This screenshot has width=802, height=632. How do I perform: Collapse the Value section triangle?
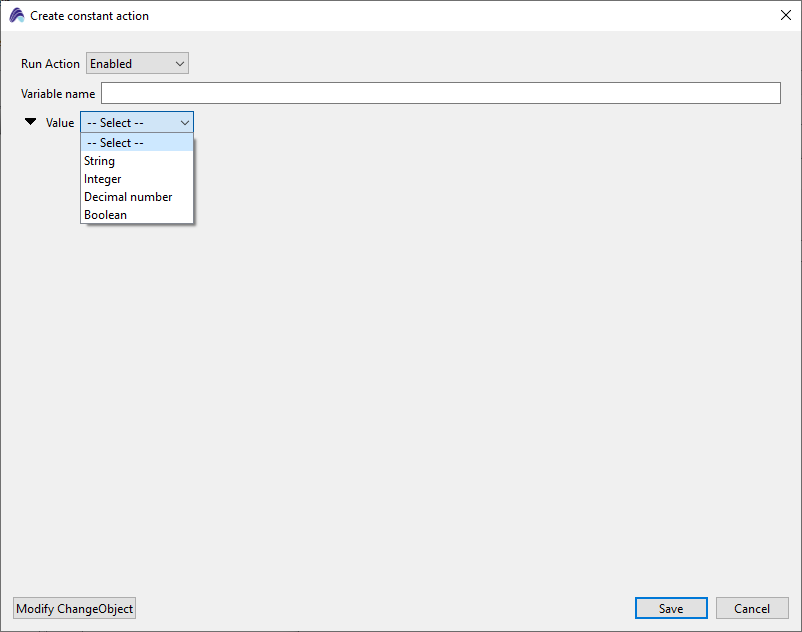pyautogui.click(x=31, y=122)
